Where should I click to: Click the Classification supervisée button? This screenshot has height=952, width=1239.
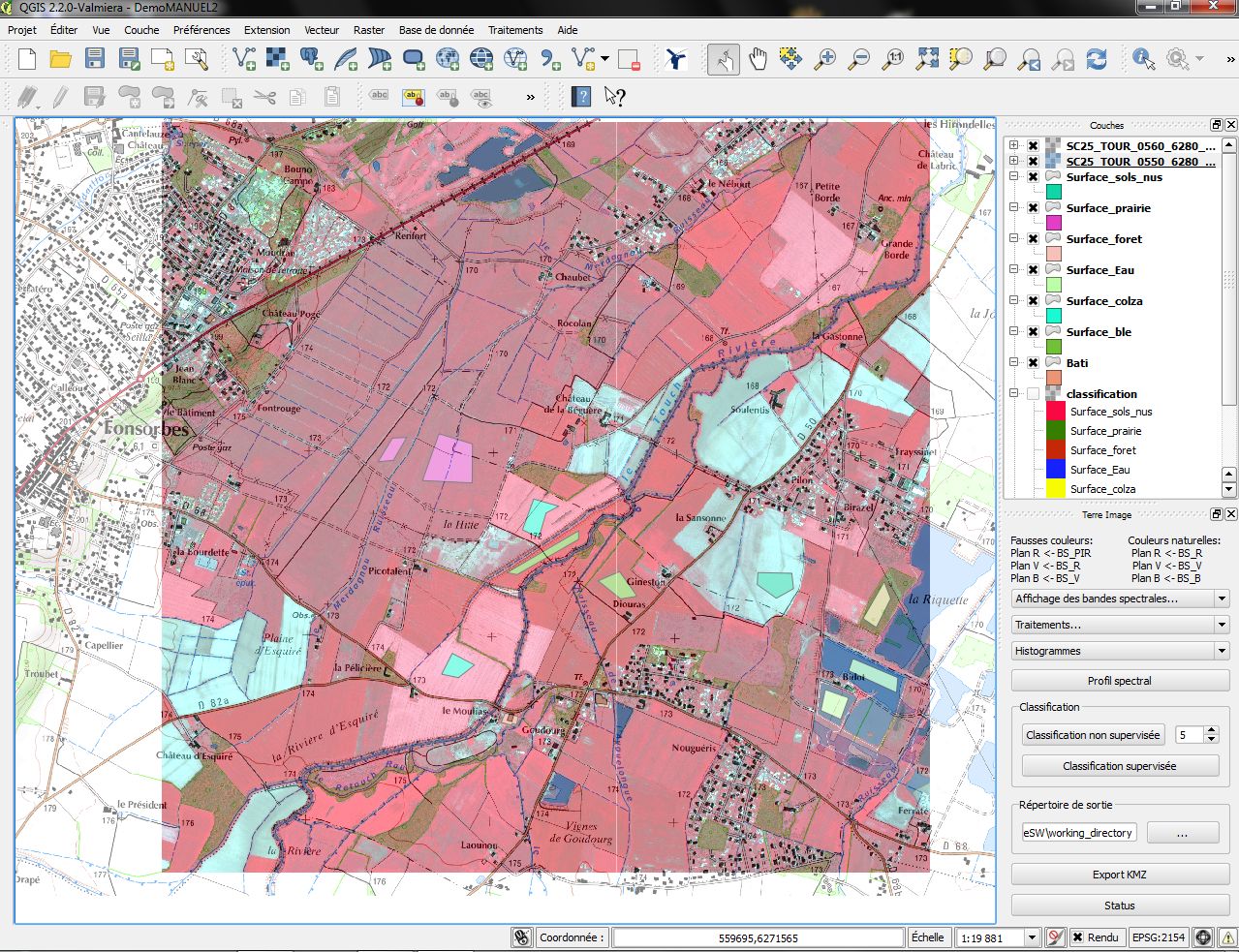[1119, 766]
